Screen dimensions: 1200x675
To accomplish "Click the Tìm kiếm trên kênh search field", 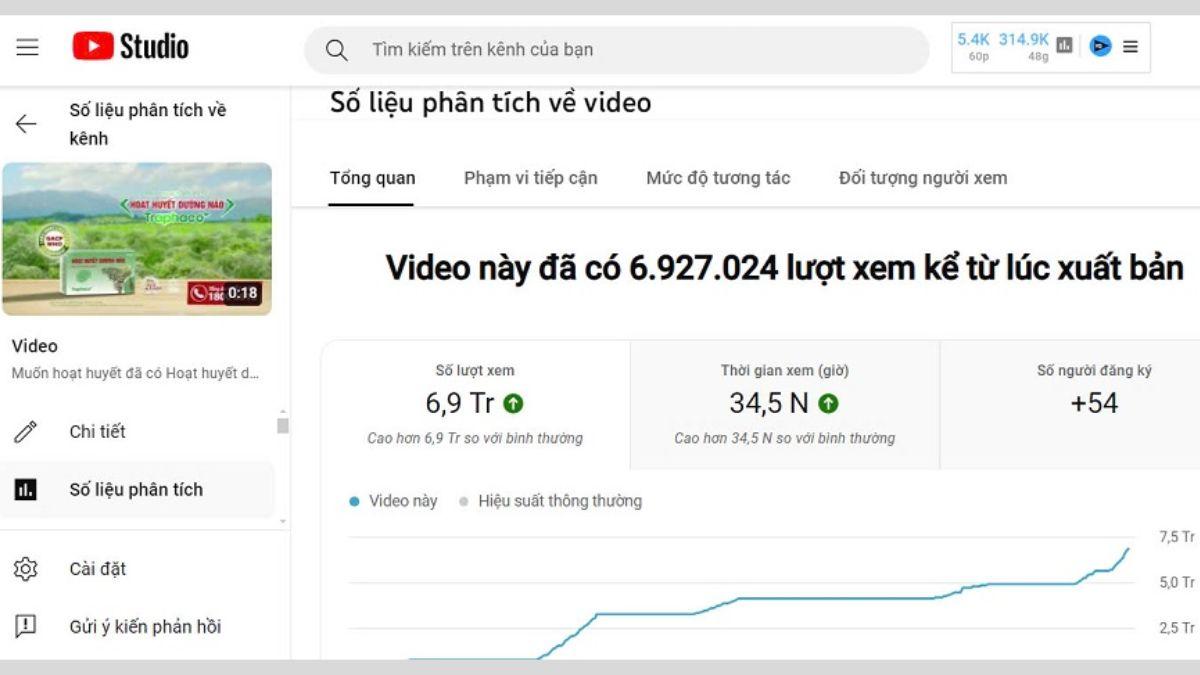I will (x=640, y=49).
